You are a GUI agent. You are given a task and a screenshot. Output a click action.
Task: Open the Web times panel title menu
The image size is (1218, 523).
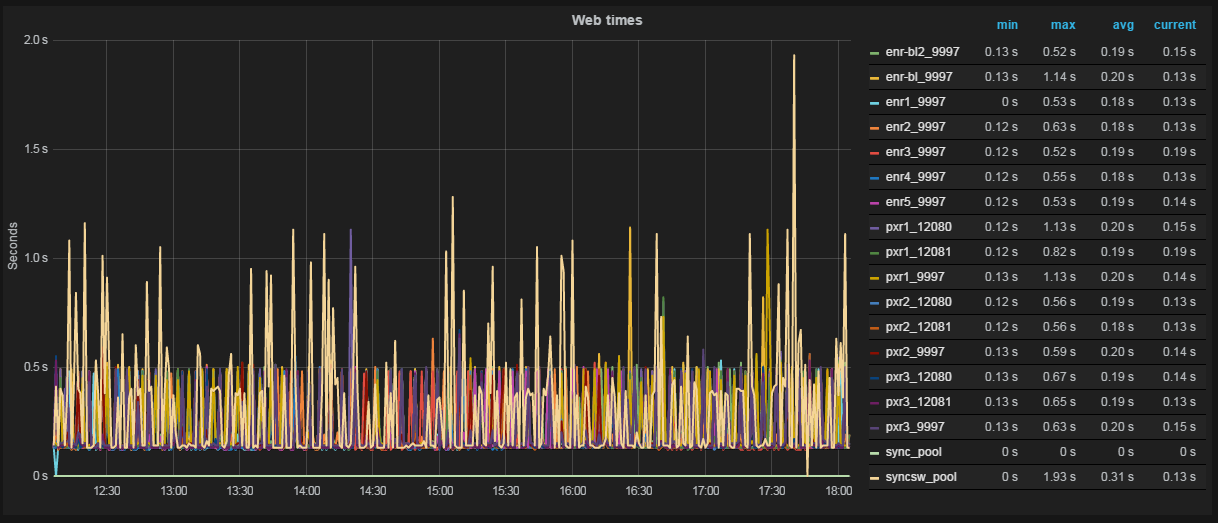coord(607,20)
